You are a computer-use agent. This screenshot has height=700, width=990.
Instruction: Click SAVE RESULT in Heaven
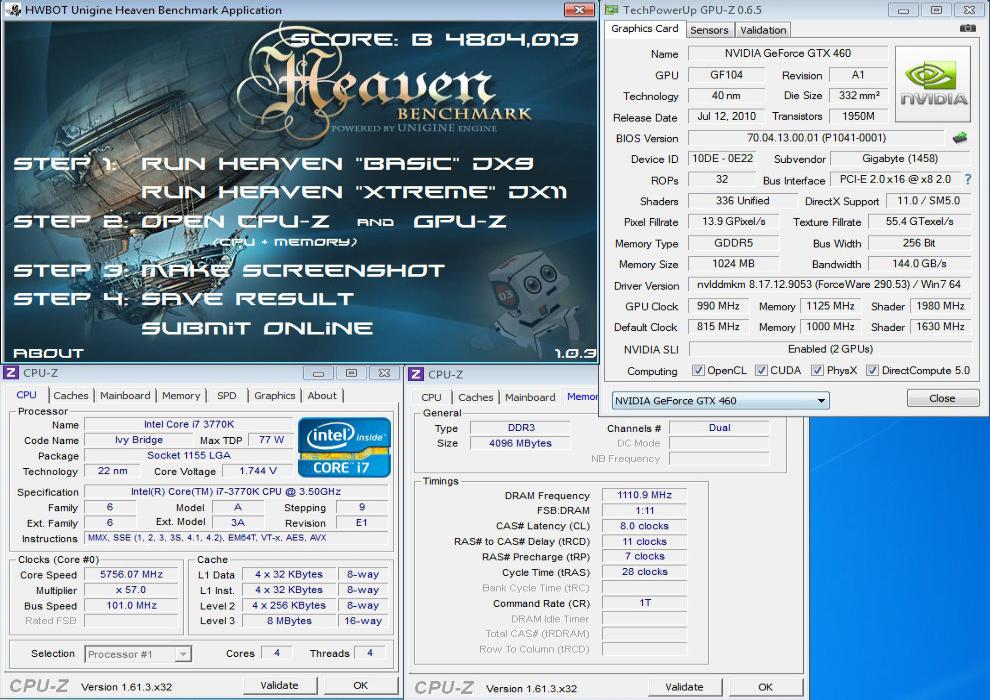[x=247, y=299]
